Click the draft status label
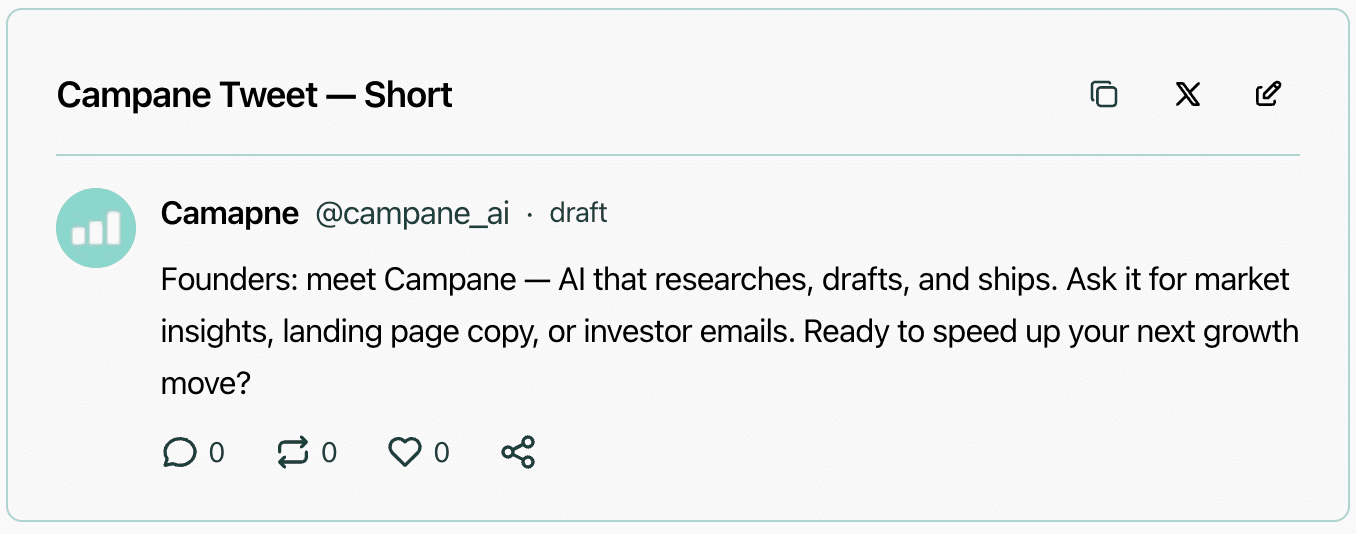 578,214
